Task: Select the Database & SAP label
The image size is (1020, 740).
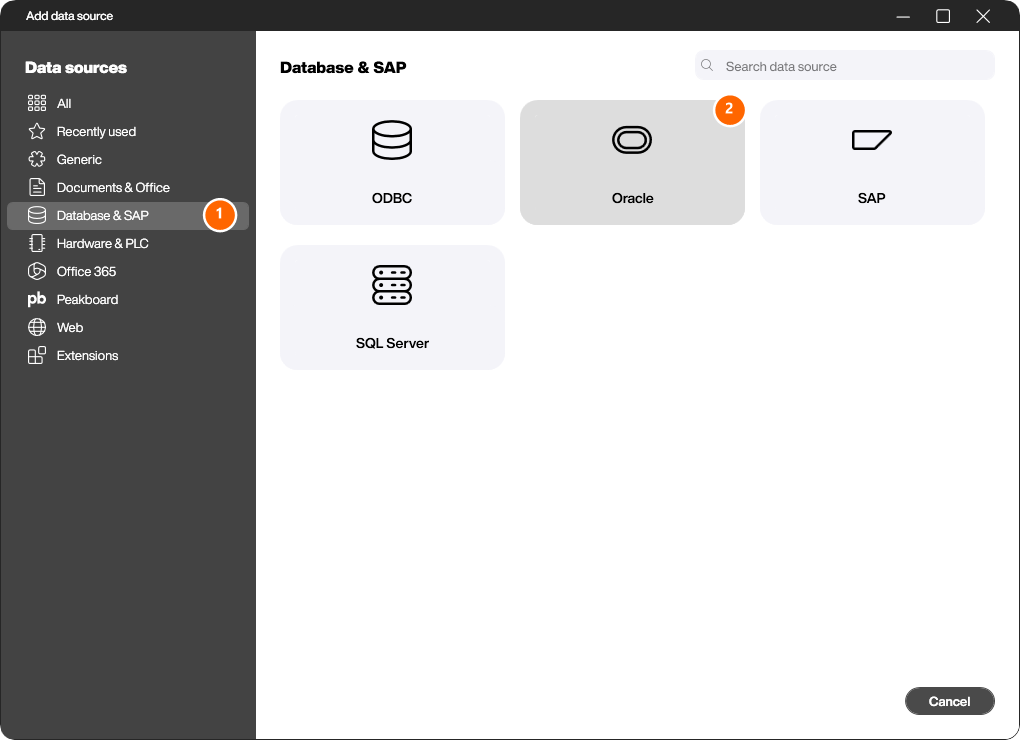Action: 103,215
